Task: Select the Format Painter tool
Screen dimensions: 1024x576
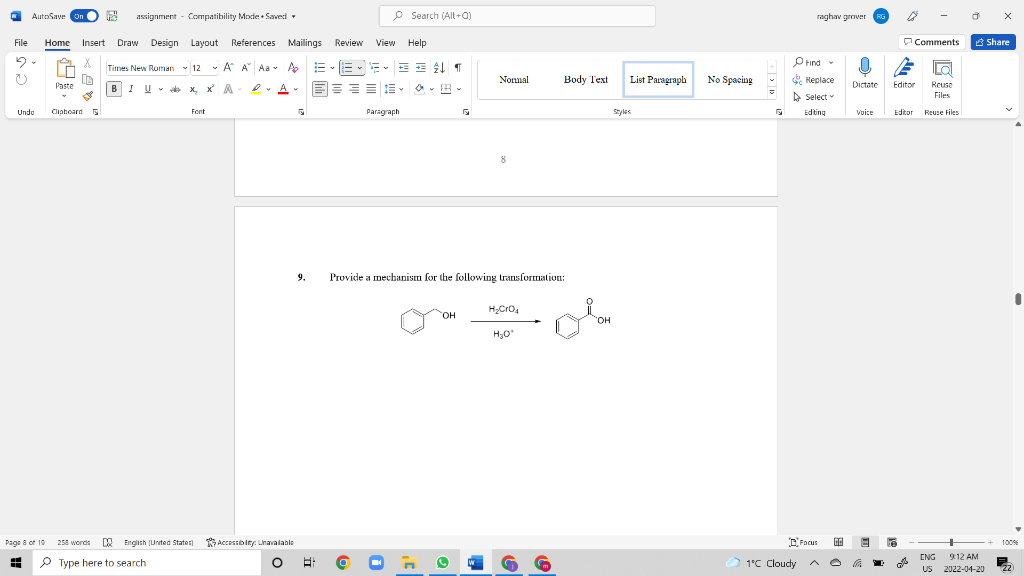Action: point(87,96)
